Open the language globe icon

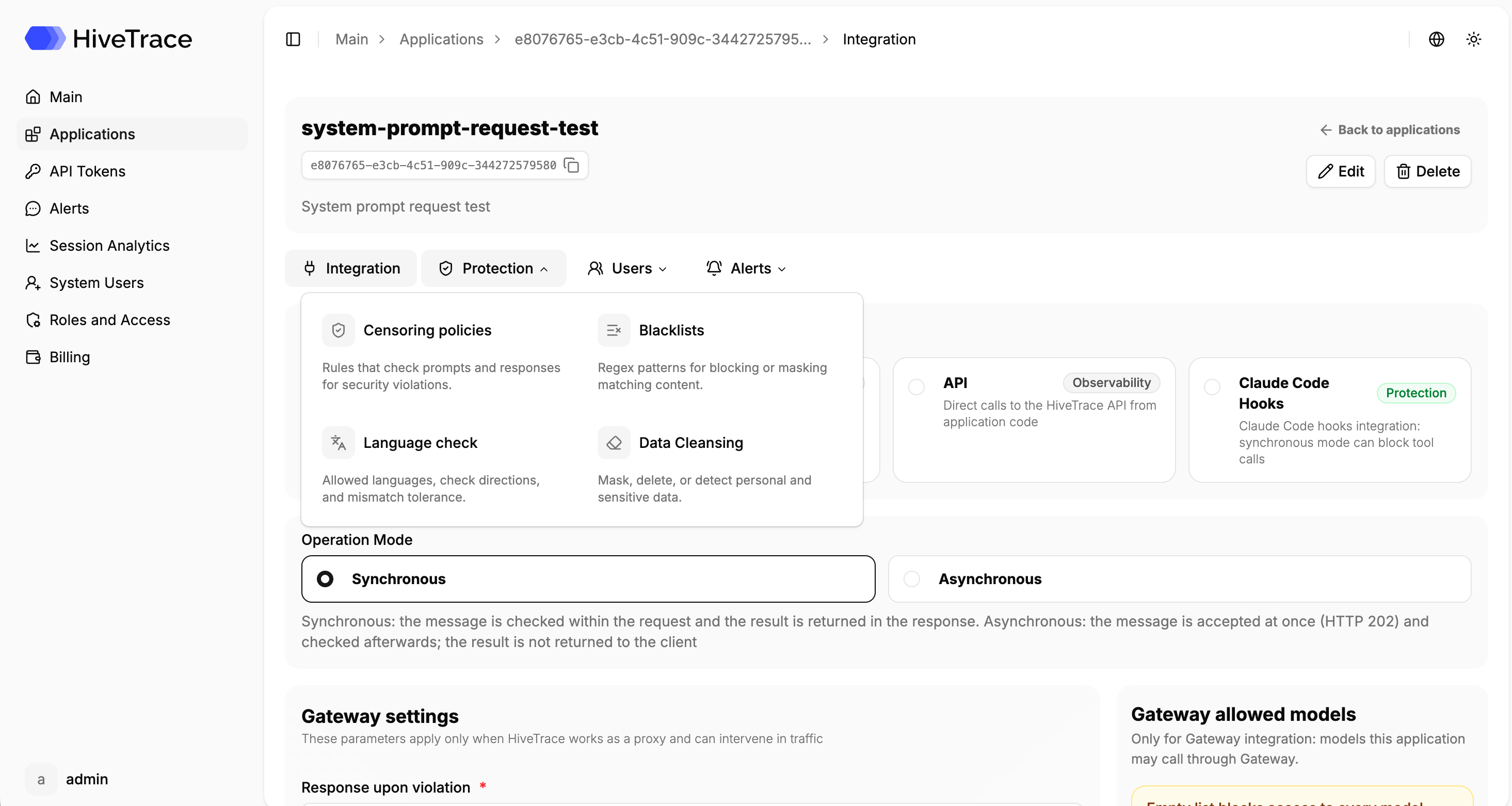[x=1436, y=39]
